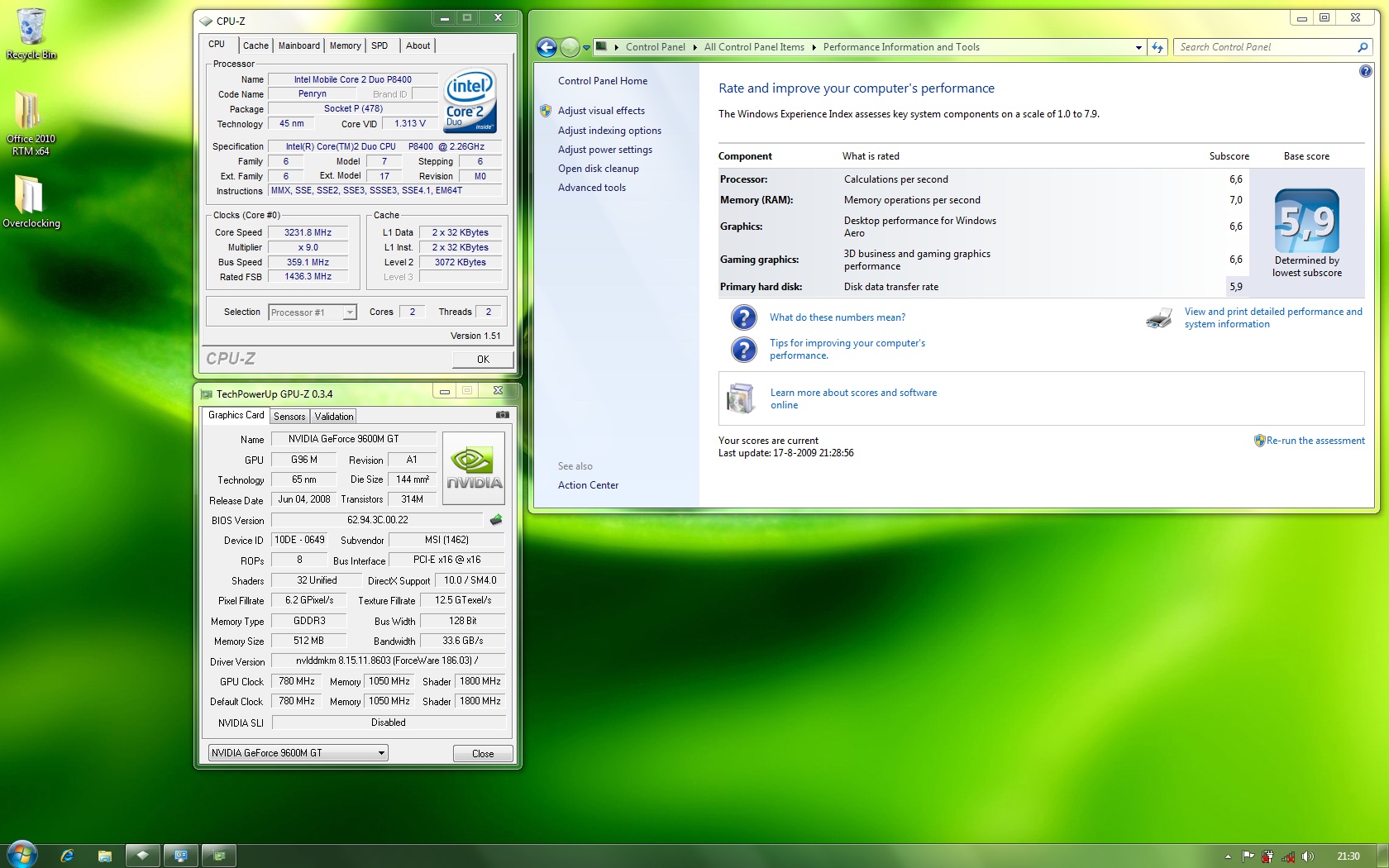
Task: Switch to the Validation tab in GPU-Z
Action: 334,417
